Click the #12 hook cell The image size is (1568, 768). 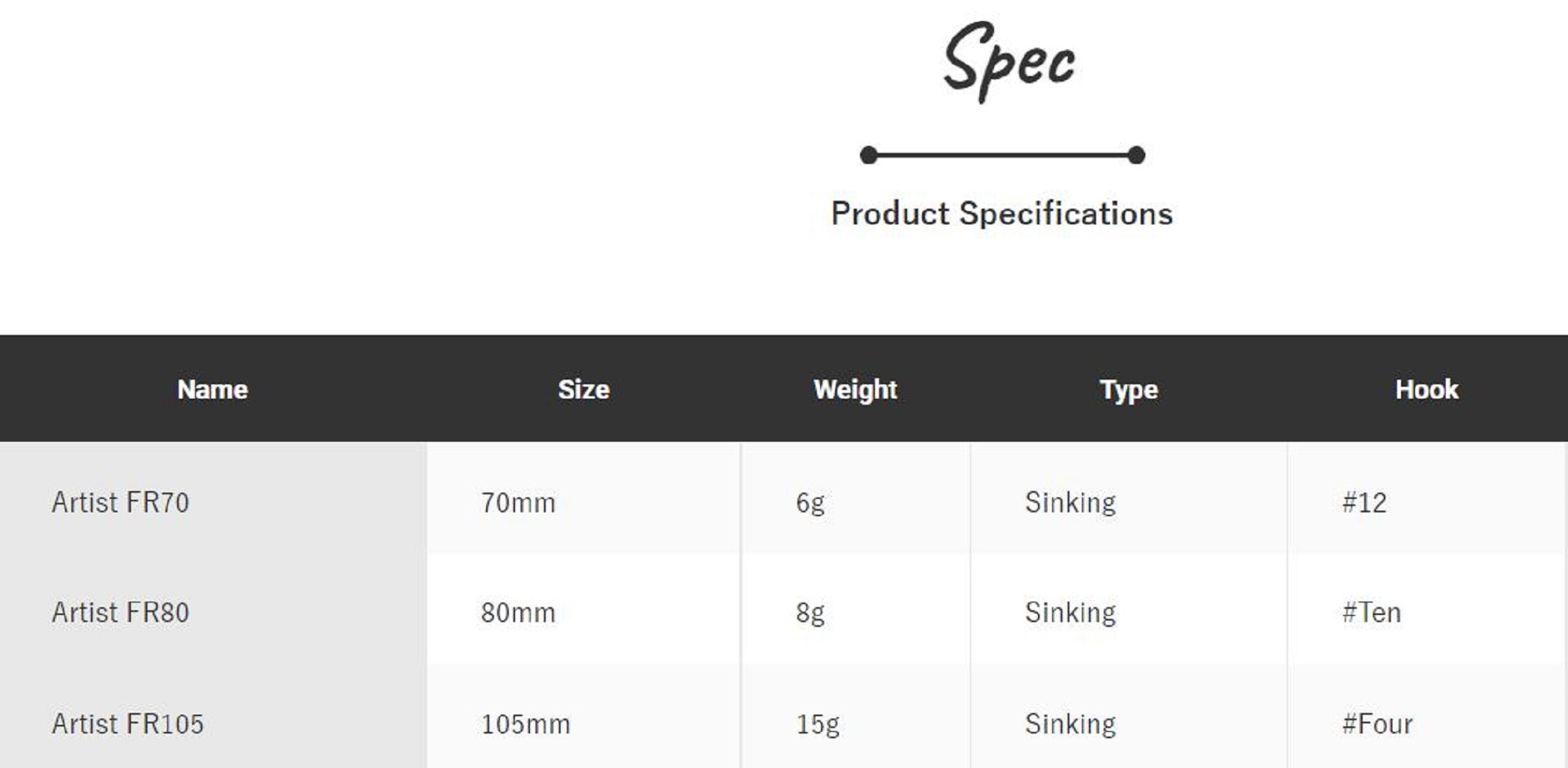[x=1364, y=502]
